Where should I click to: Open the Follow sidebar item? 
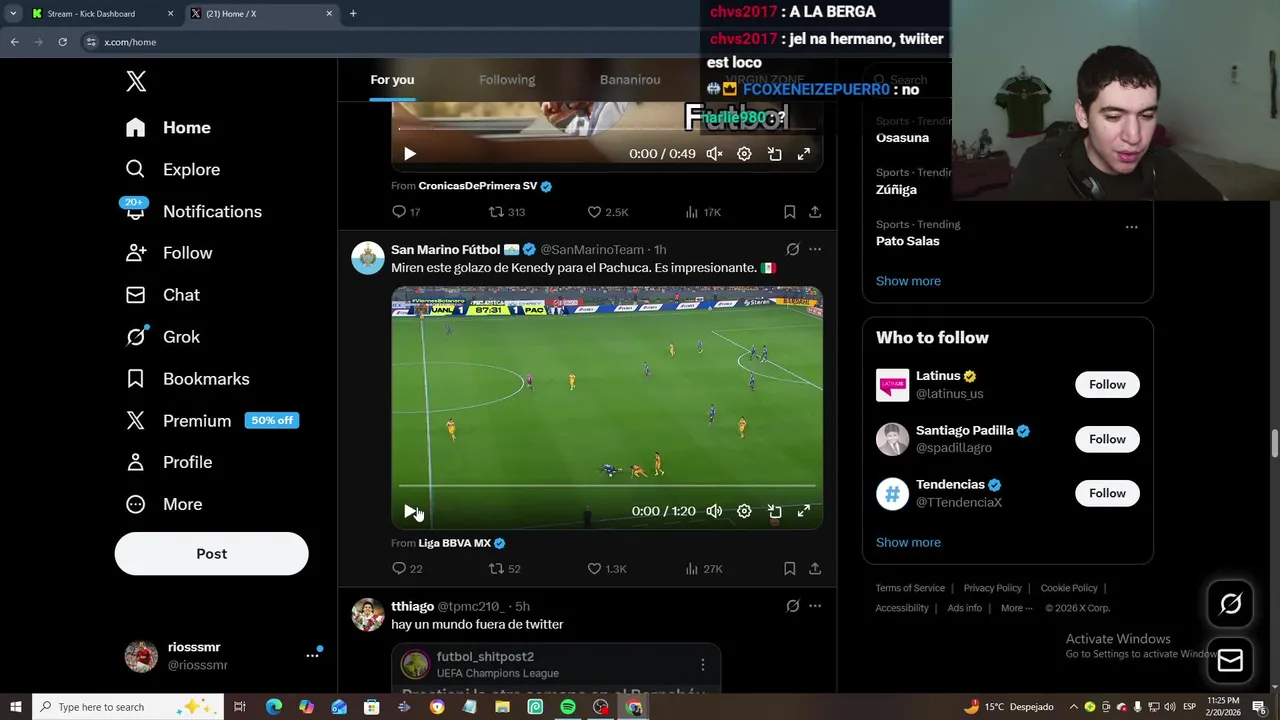point(168,254)
